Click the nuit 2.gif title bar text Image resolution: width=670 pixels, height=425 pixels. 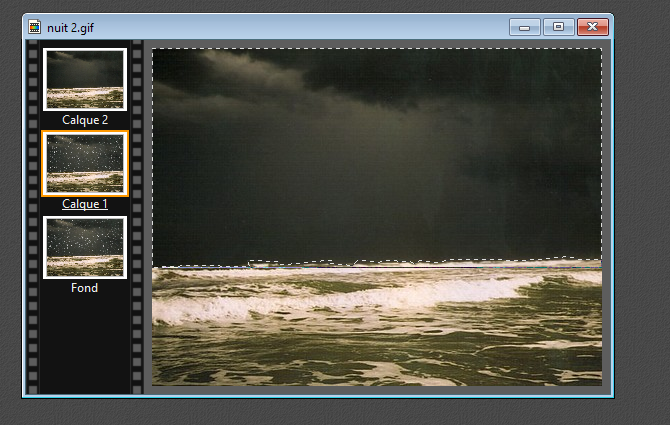pos(75,27)
